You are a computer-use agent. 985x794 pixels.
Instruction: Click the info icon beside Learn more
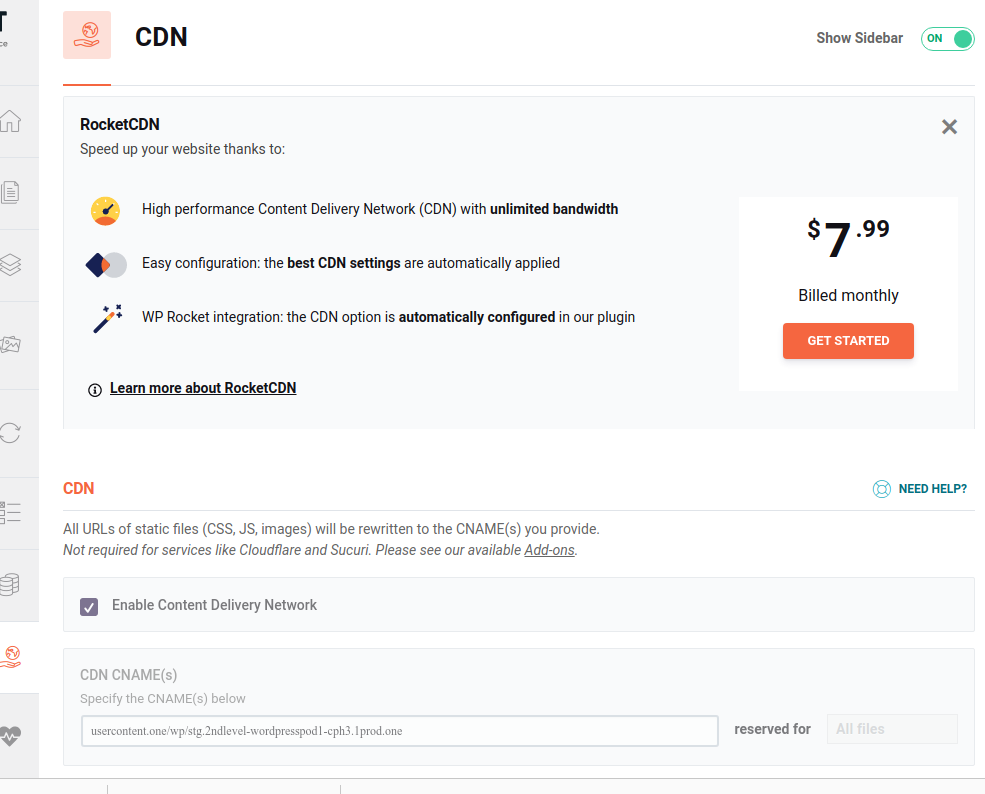(x=93, y=390)
